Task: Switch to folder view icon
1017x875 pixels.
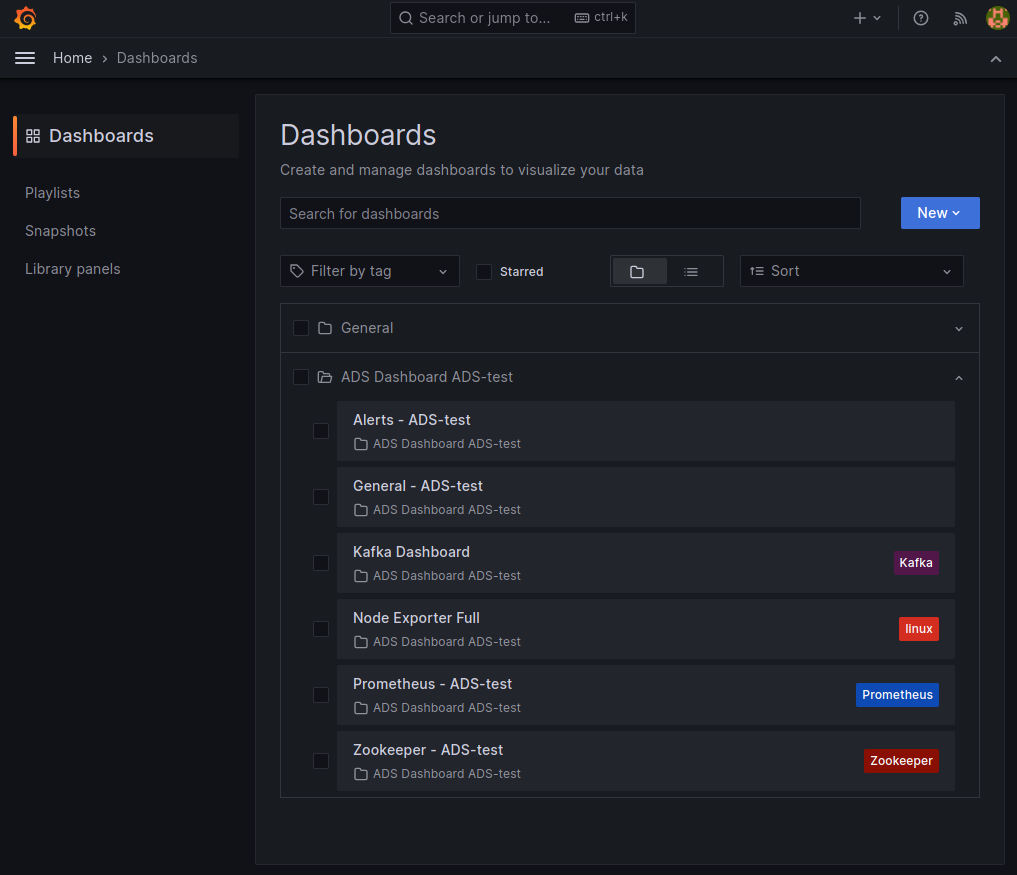Action: pos(637,272)
